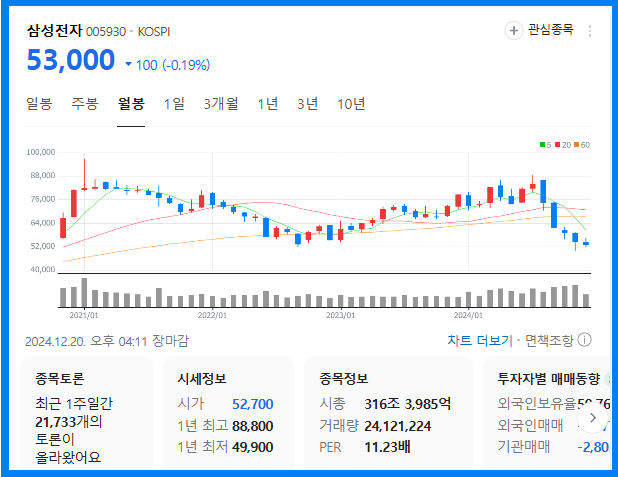
Task: Click the 2023/01 axis label
Action: click(340, 315)
